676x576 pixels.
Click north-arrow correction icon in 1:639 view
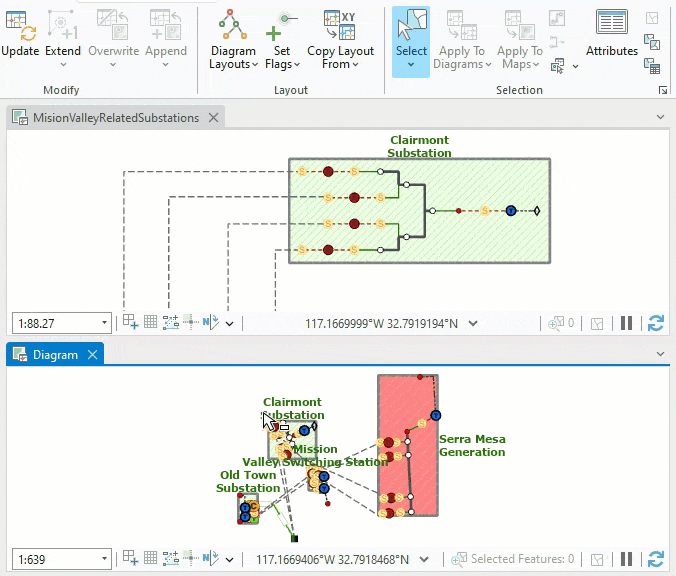(210, 558)
